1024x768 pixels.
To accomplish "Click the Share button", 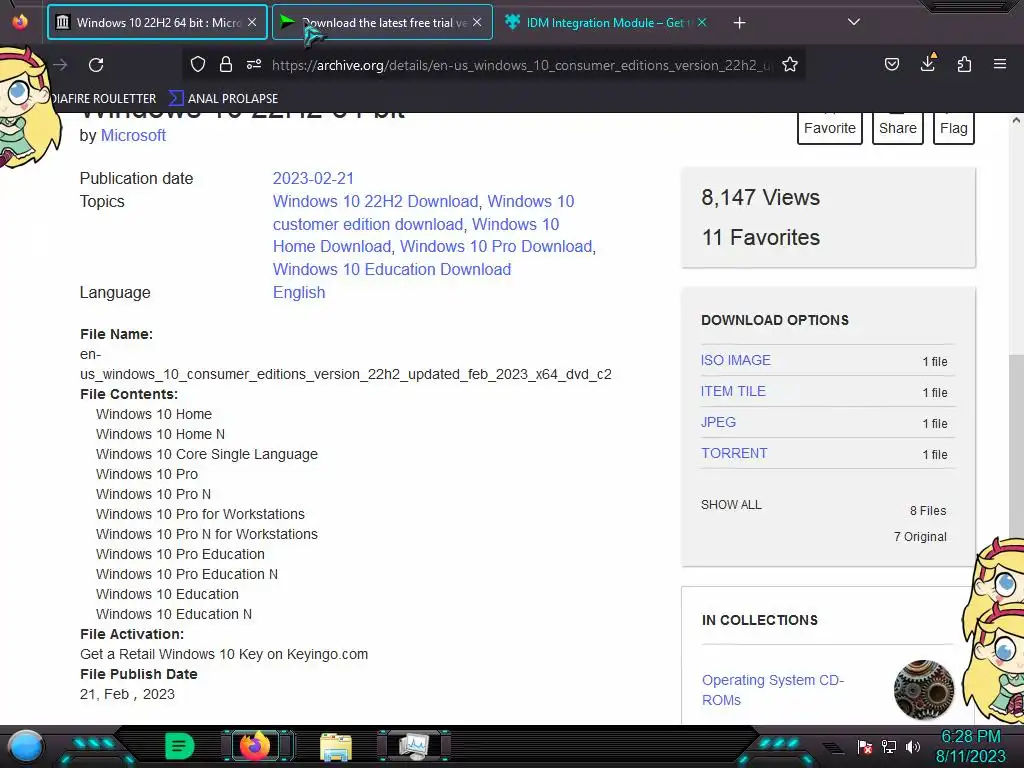I will click(x=897, y=127).
